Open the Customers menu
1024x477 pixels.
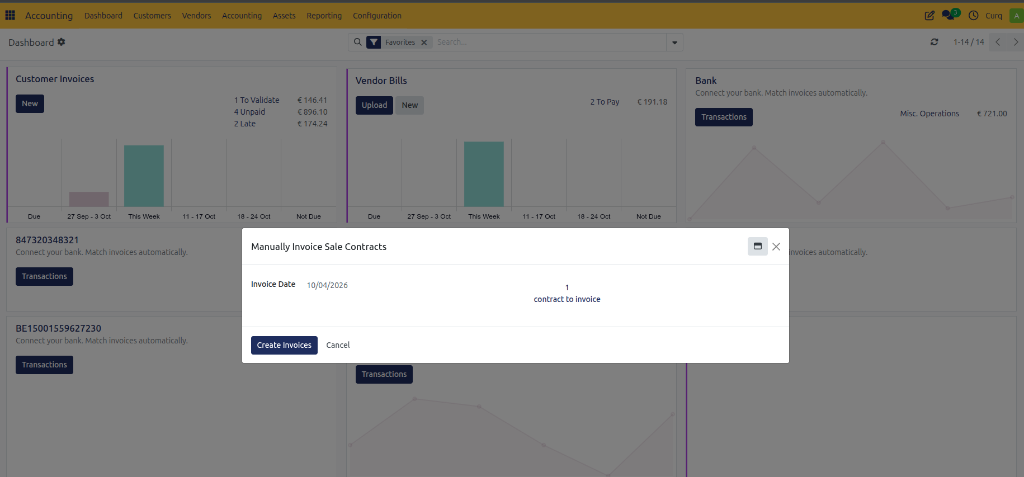click(152, 16)
